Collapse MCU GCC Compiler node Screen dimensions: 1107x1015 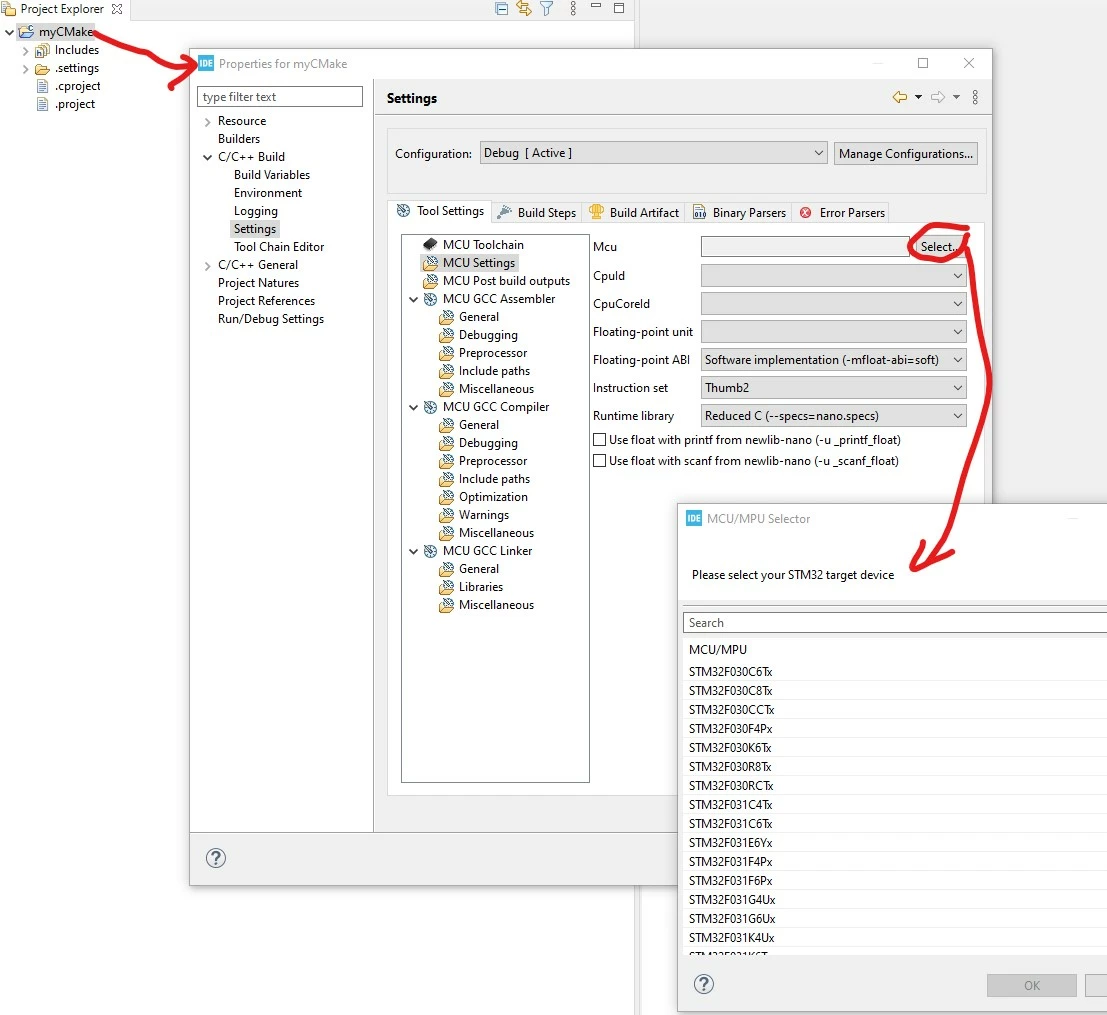(414, 407)
